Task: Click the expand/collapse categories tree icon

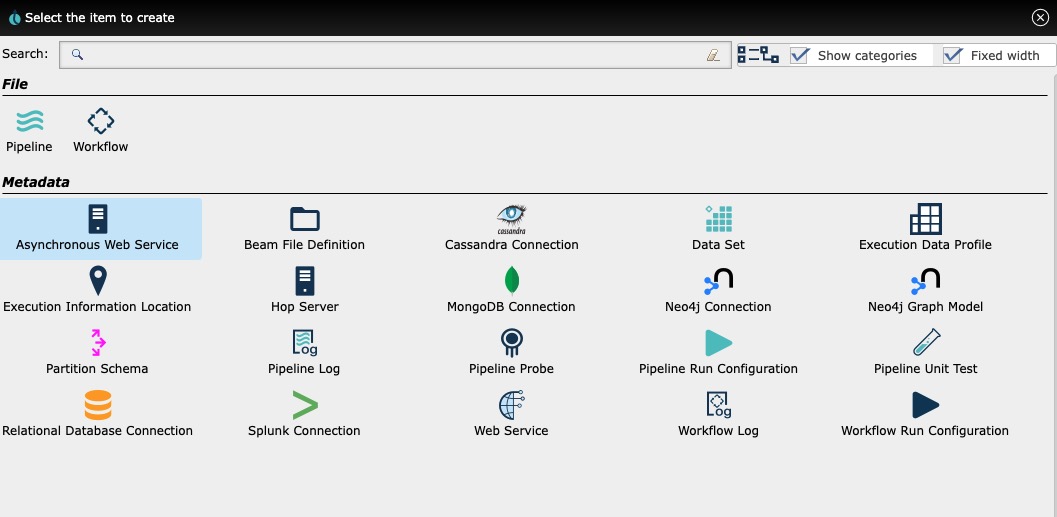Action: point(757,55)
